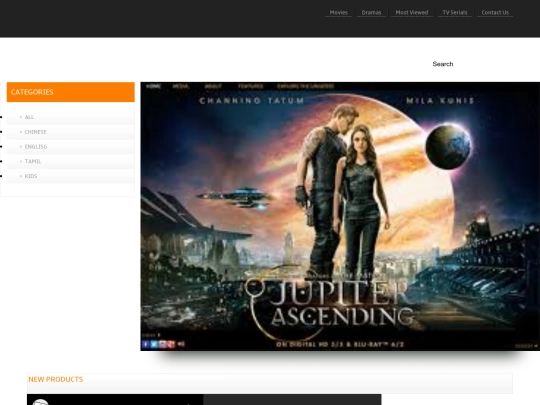540x405 pixels.
Task: Open the TV Serials section
Action: 455,12
